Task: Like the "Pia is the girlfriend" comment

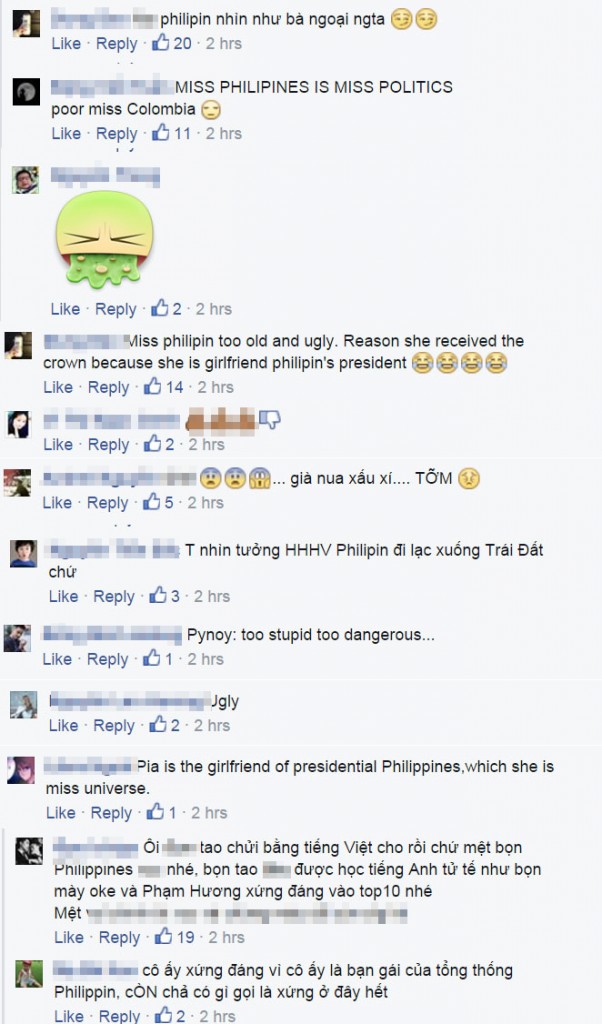Action: pos(61,812)
